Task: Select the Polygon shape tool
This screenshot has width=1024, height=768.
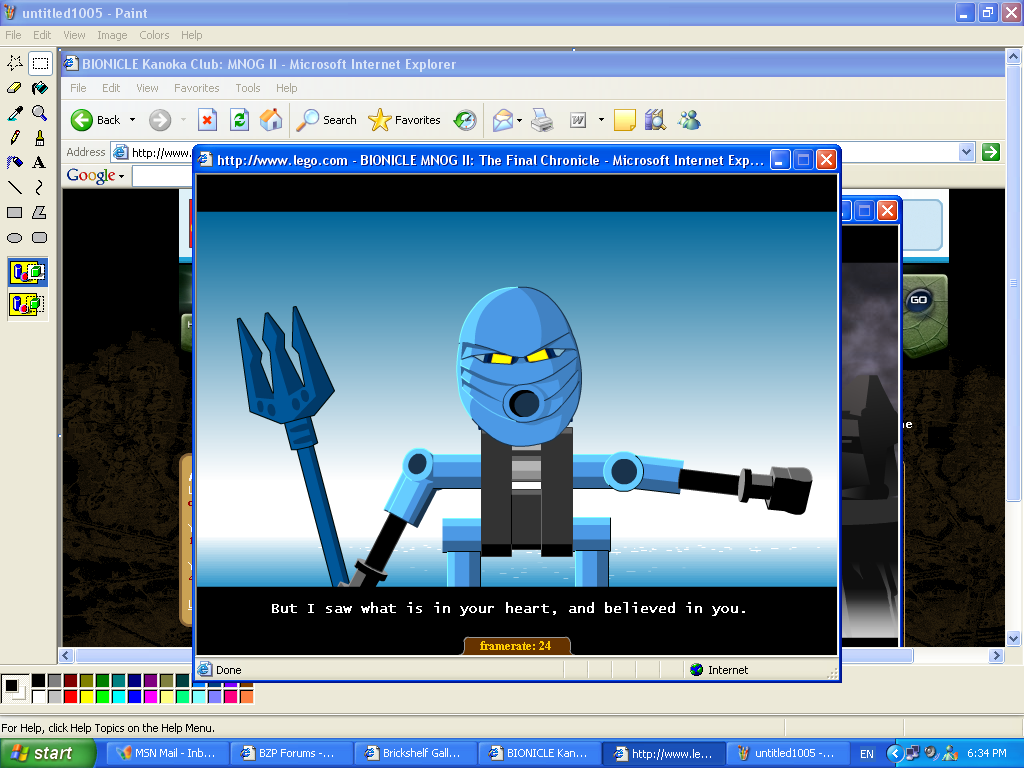Action: 40,212
